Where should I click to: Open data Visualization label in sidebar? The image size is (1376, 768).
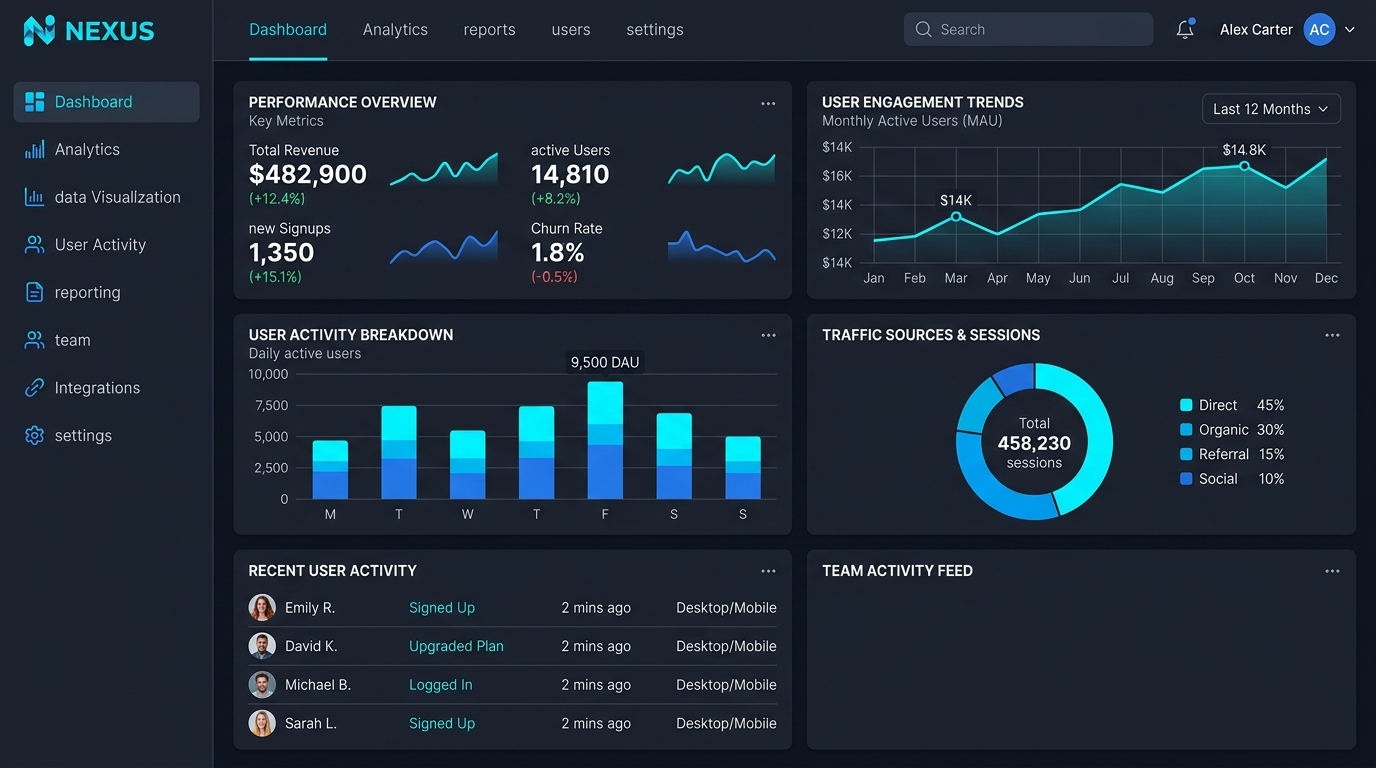point(118,197)
